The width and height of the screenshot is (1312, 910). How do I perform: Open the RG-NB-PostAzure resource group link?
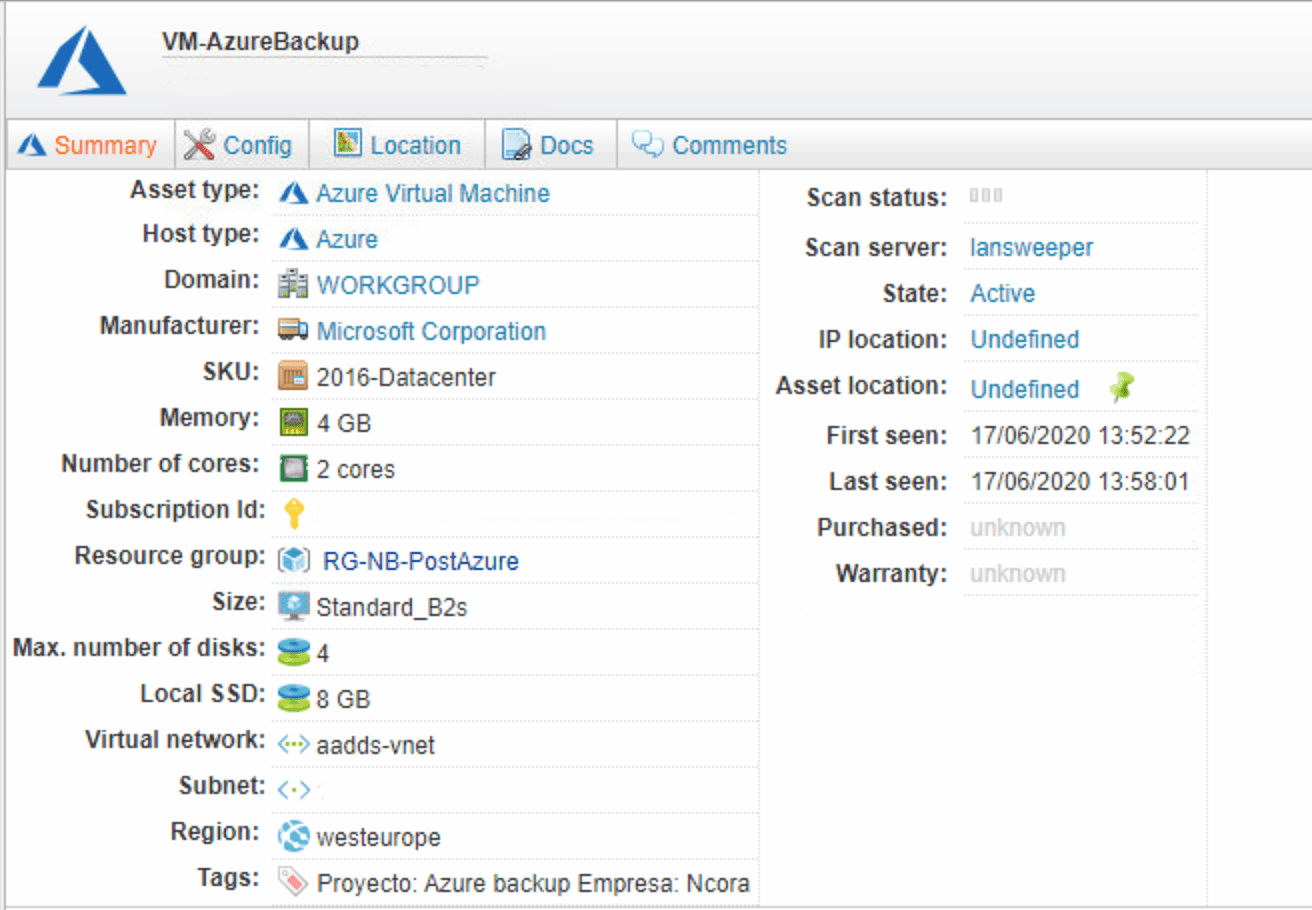[x=421, y=561]
